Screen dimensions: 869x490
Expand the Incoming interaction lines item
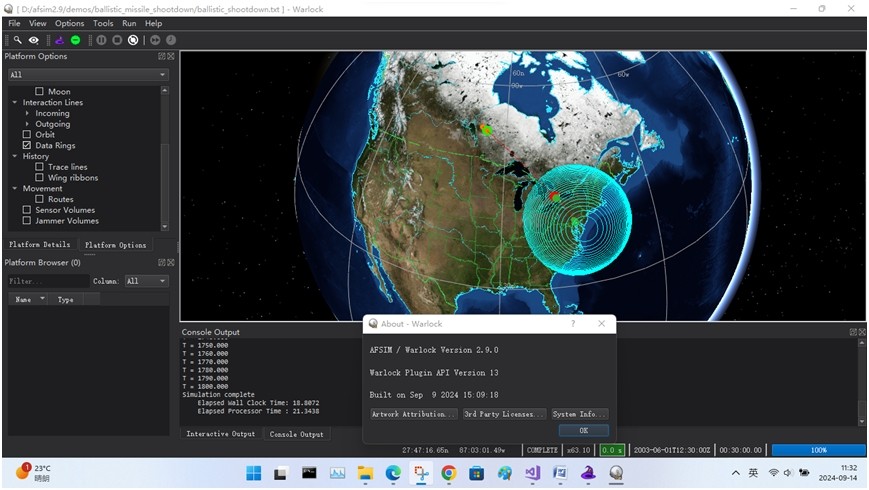pos(28,113)
